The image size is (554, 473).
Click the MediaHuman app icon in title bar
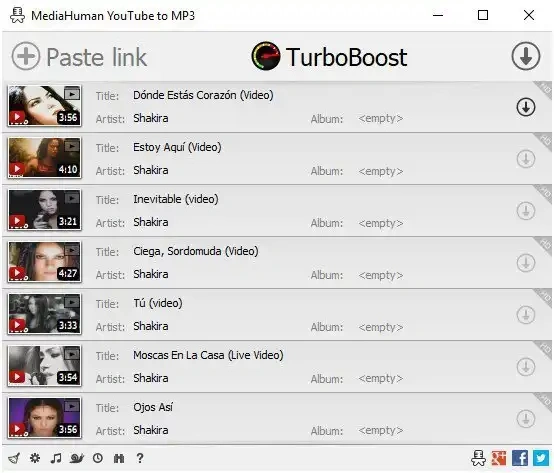[17, 16]
